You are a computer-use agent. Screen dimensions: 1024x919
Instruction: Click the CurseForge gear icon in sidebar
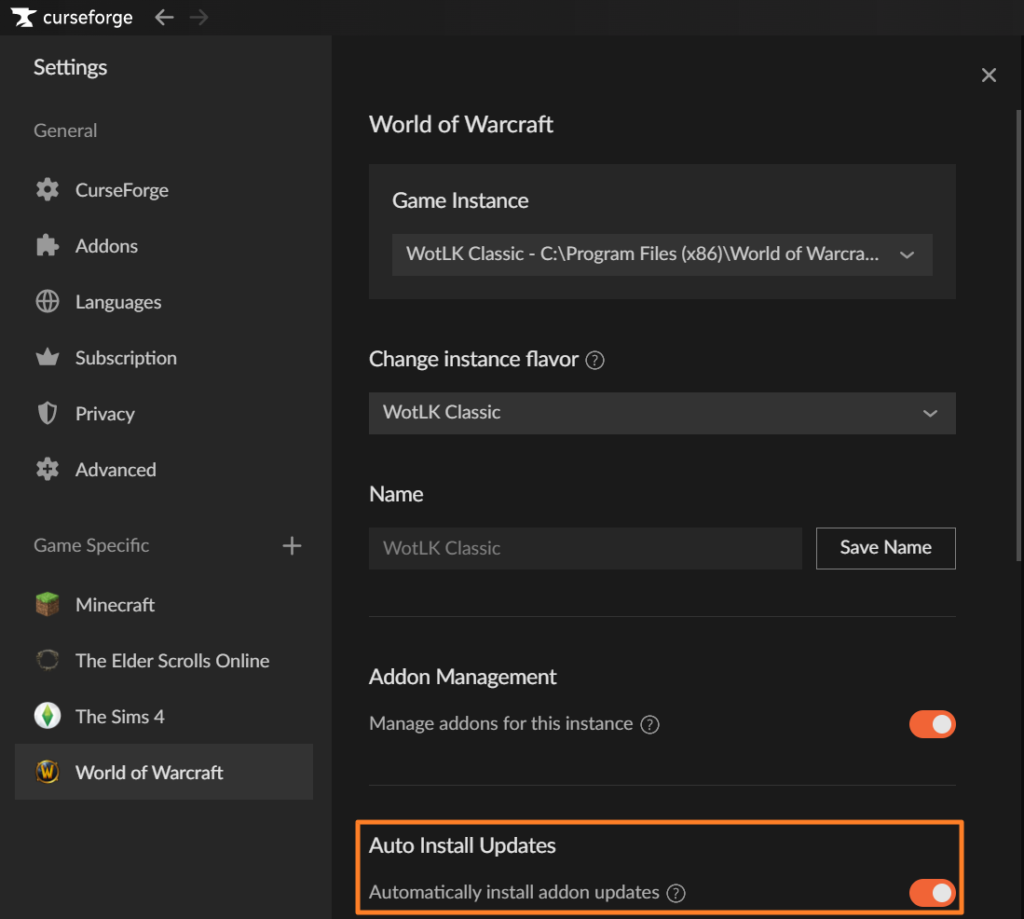[47, 190]
